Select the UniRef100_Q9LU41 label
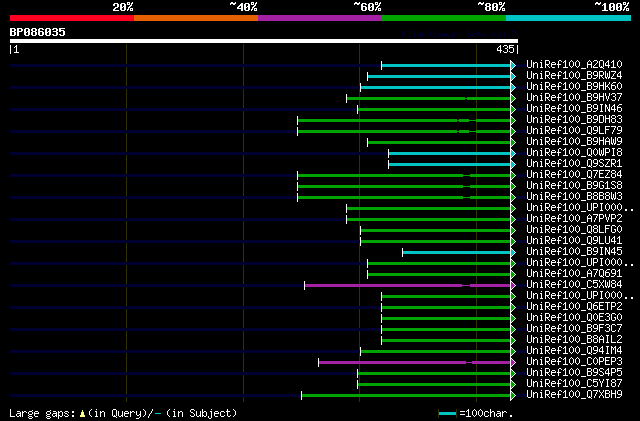The height and width of the screenshot is (421, 640). (x=574, y=241)
